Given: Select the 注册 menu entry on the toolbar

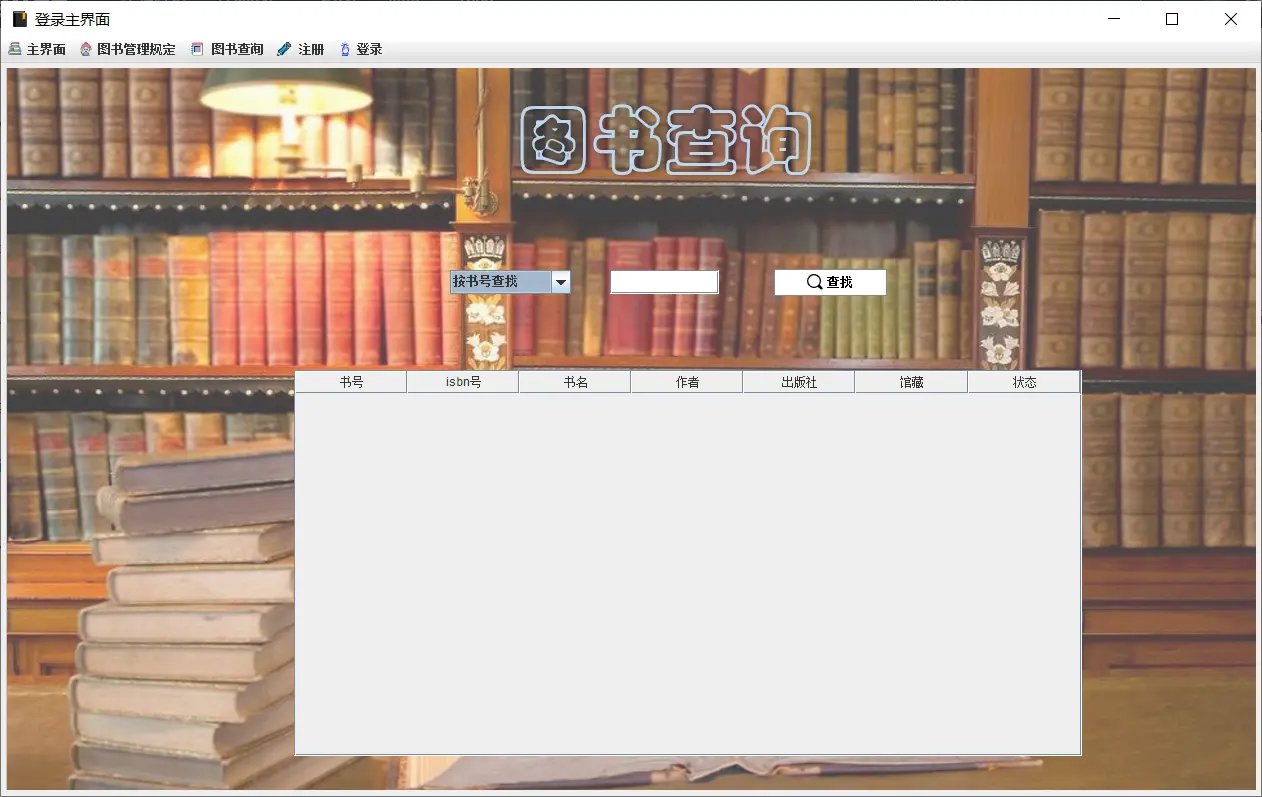Looking at the screenshot, I should click(x=300, y=47).
